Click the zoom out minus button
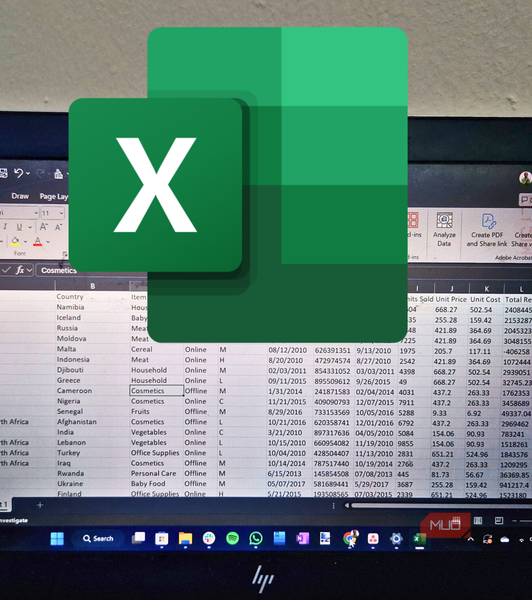Viewport: 532px width, 600px height. coord(514,521)
